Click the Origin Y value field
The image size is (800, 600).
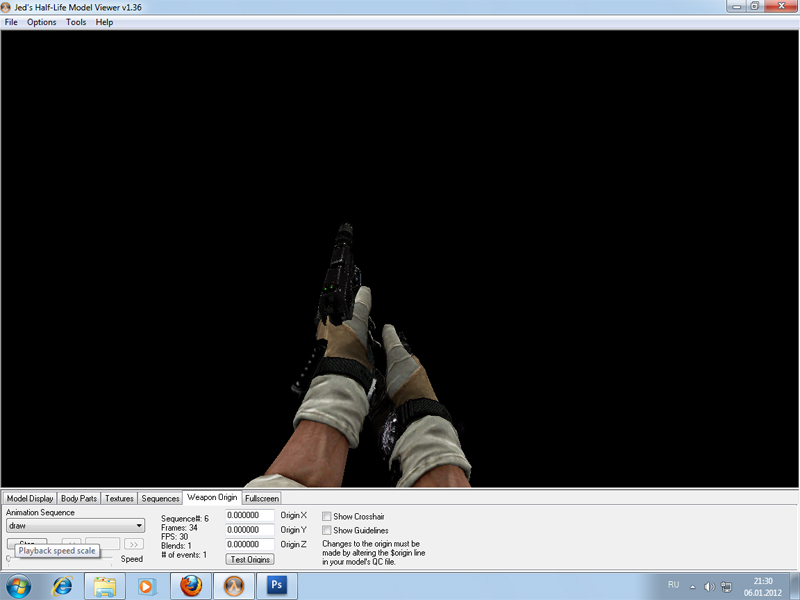[250, 530]
